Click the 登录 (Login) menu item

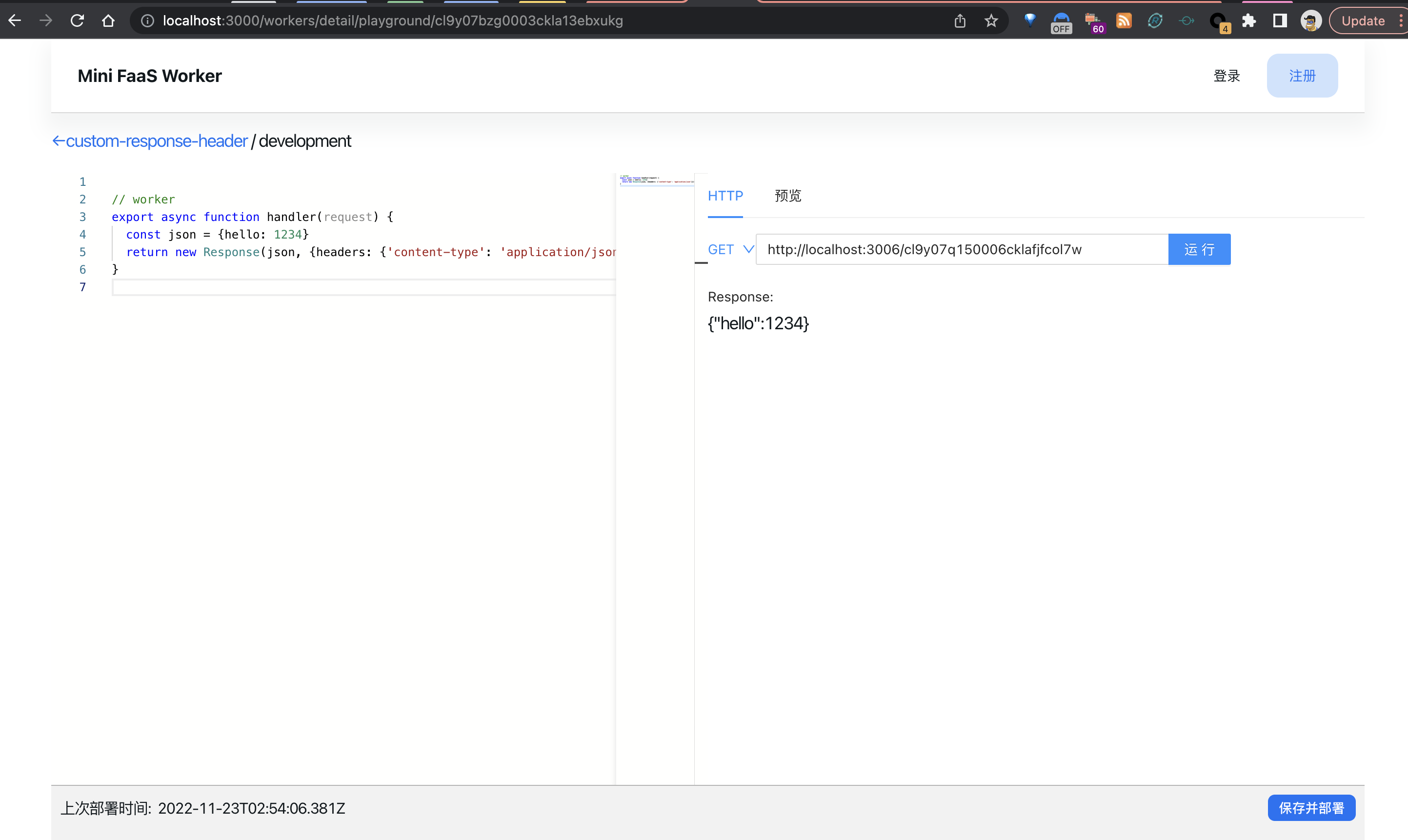pos(1225,75)
